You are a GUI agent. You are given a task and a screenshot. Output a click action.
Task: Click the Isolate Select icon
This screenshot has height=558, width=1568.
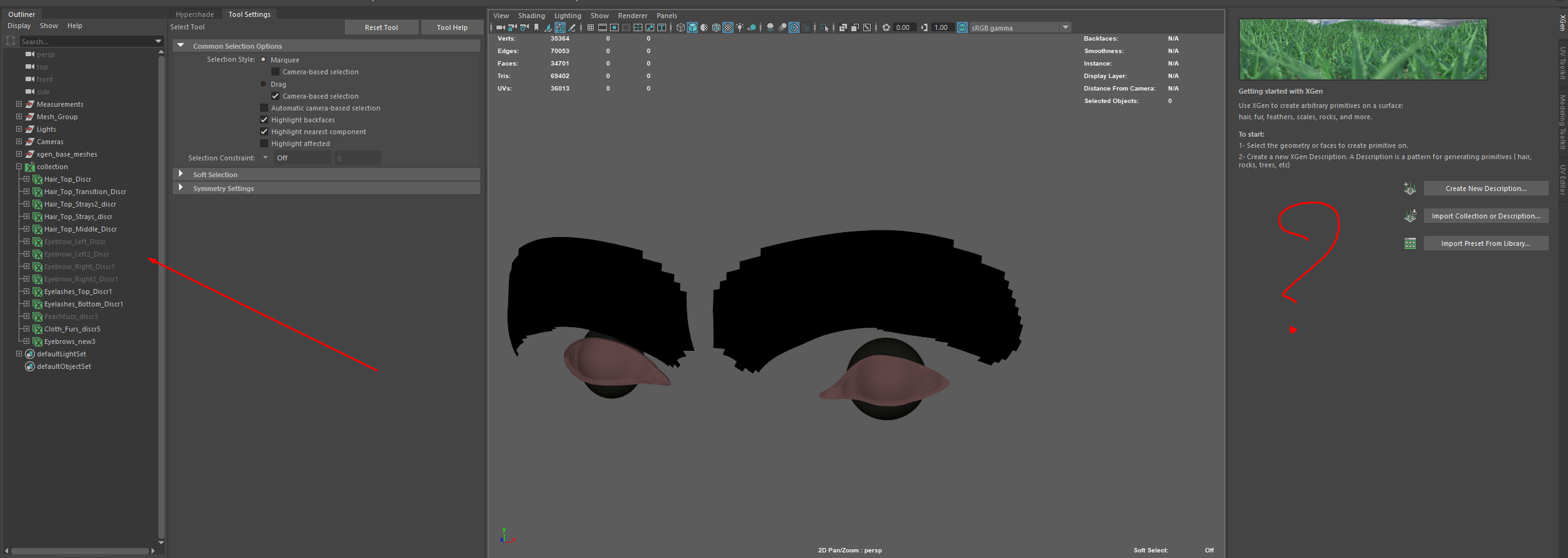[x=824, y=27]
